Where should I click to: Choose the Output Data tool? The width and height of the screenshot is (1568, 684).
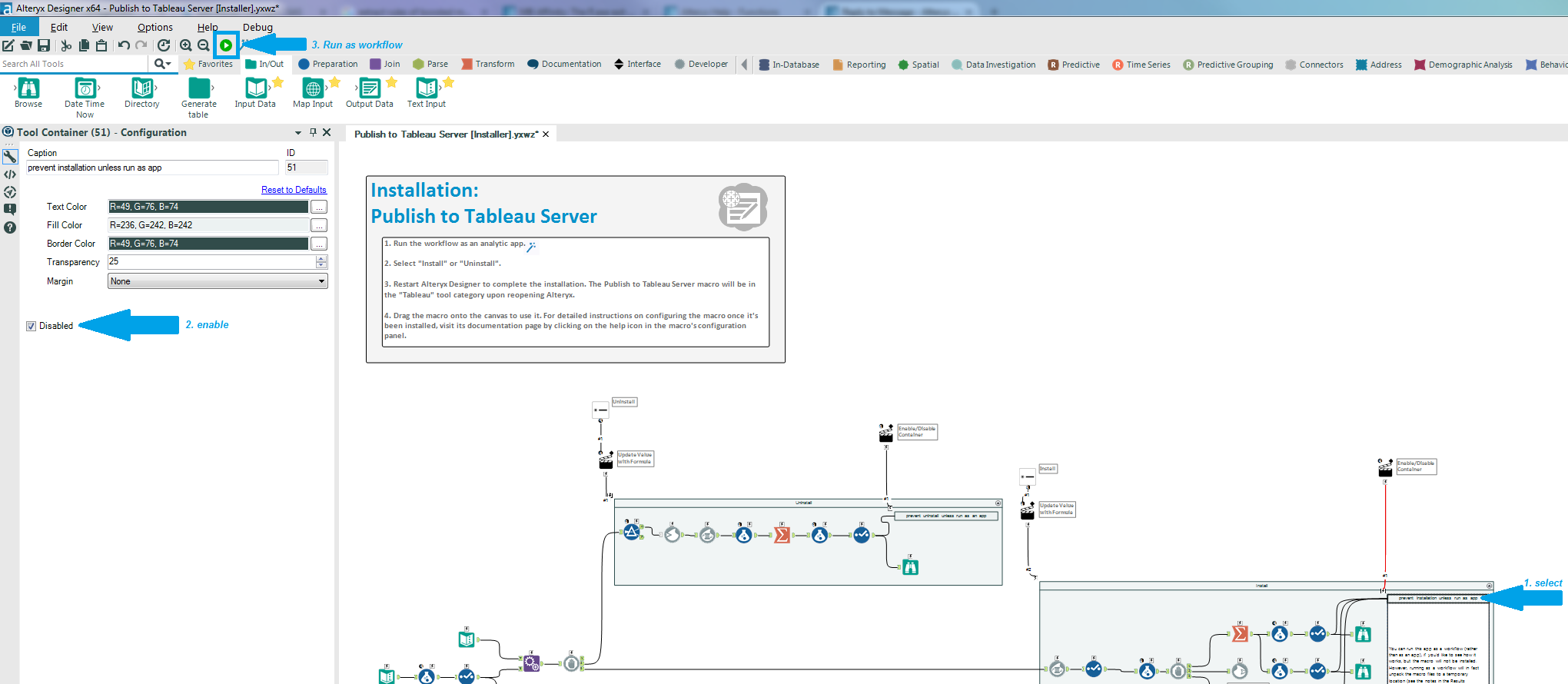tap(370, 94)
